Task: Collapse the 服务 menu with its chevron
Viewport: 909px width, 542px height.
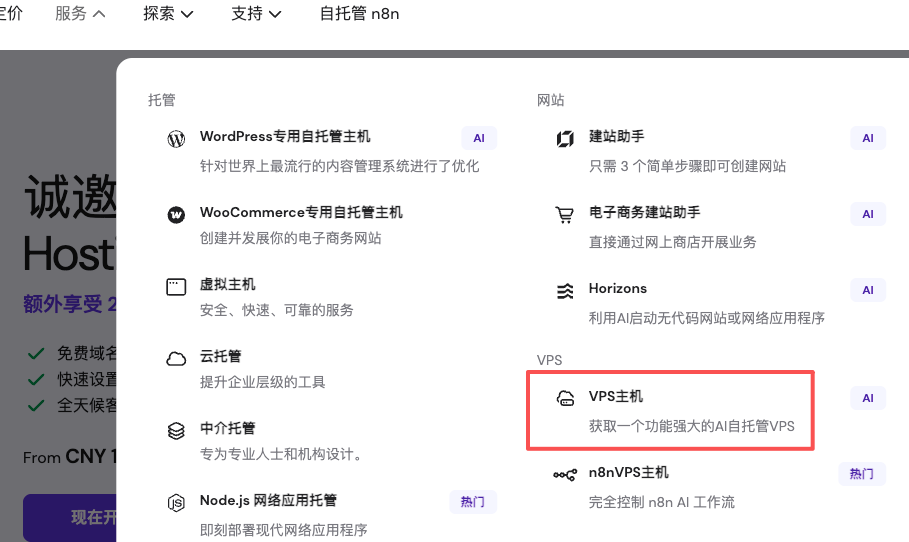Action: 99,14
